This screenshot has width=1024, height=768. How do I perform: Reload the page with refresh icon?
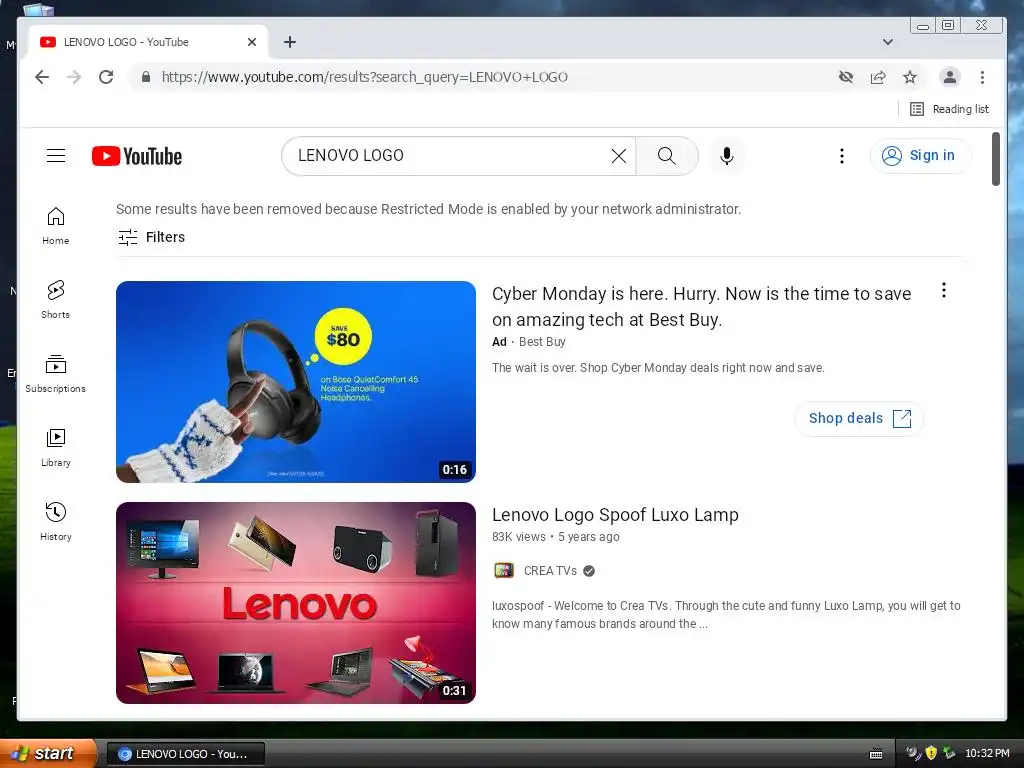pyautogui.click(x=106, y=77)
